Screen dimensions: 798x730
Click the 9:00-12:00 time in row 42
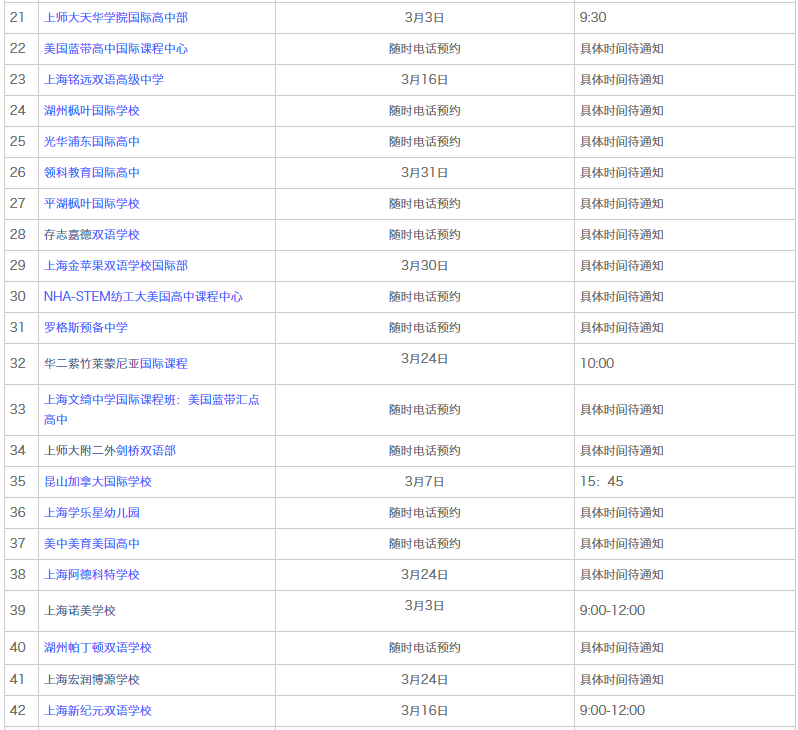pos(612,711)
